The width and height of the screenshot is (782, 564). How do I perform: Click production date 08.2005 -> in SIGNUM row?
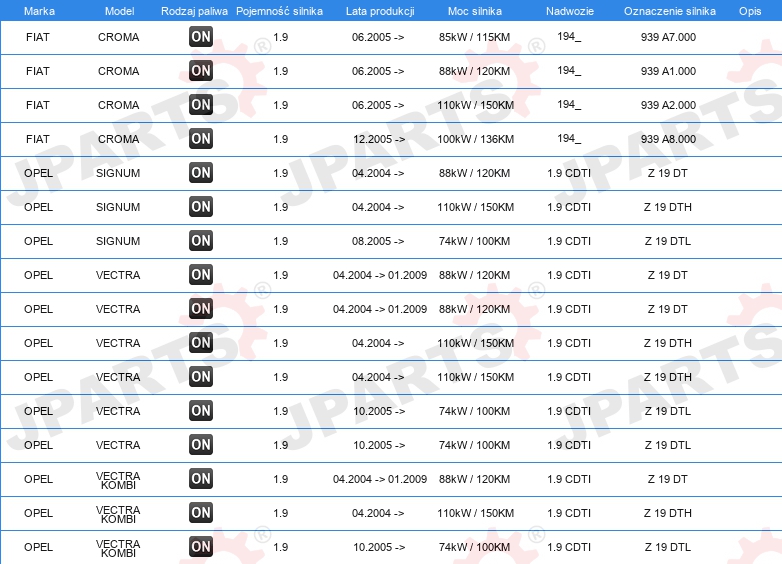(378, 241)
